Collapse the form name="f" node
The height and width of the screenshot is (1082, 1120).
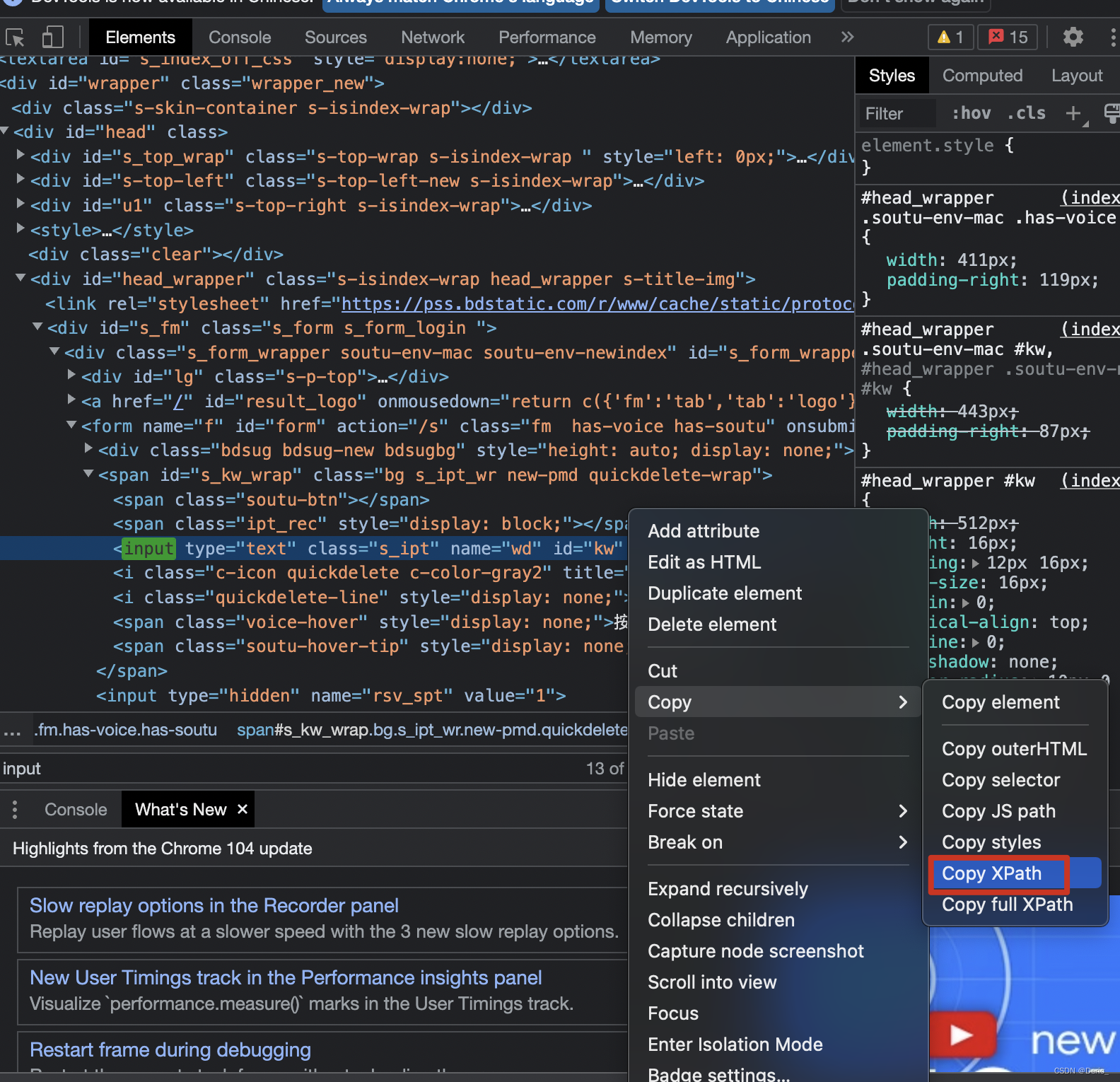72,425
